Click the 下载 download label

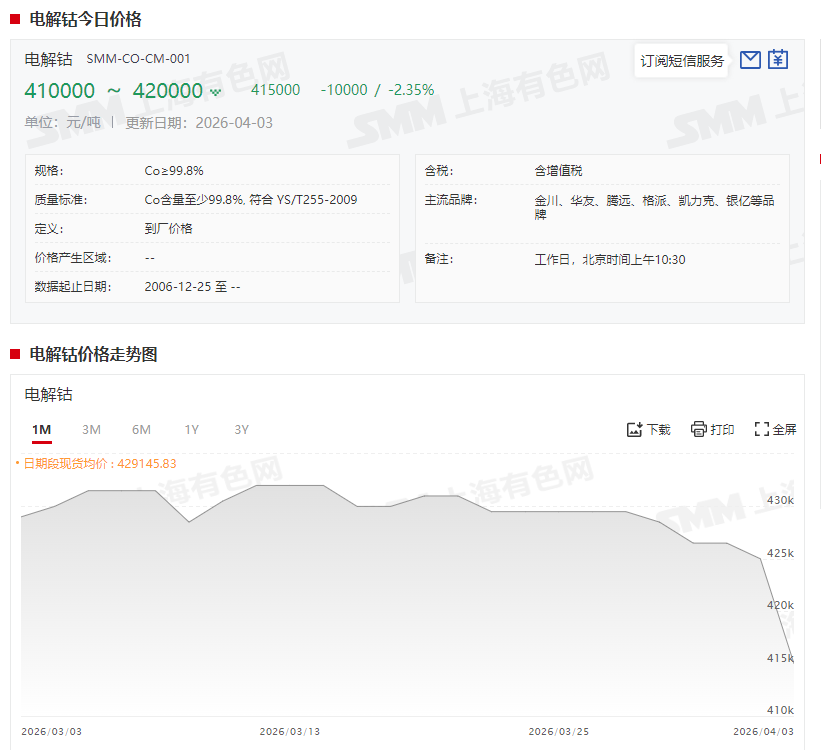pyautogui.click(x=658, y=430)
